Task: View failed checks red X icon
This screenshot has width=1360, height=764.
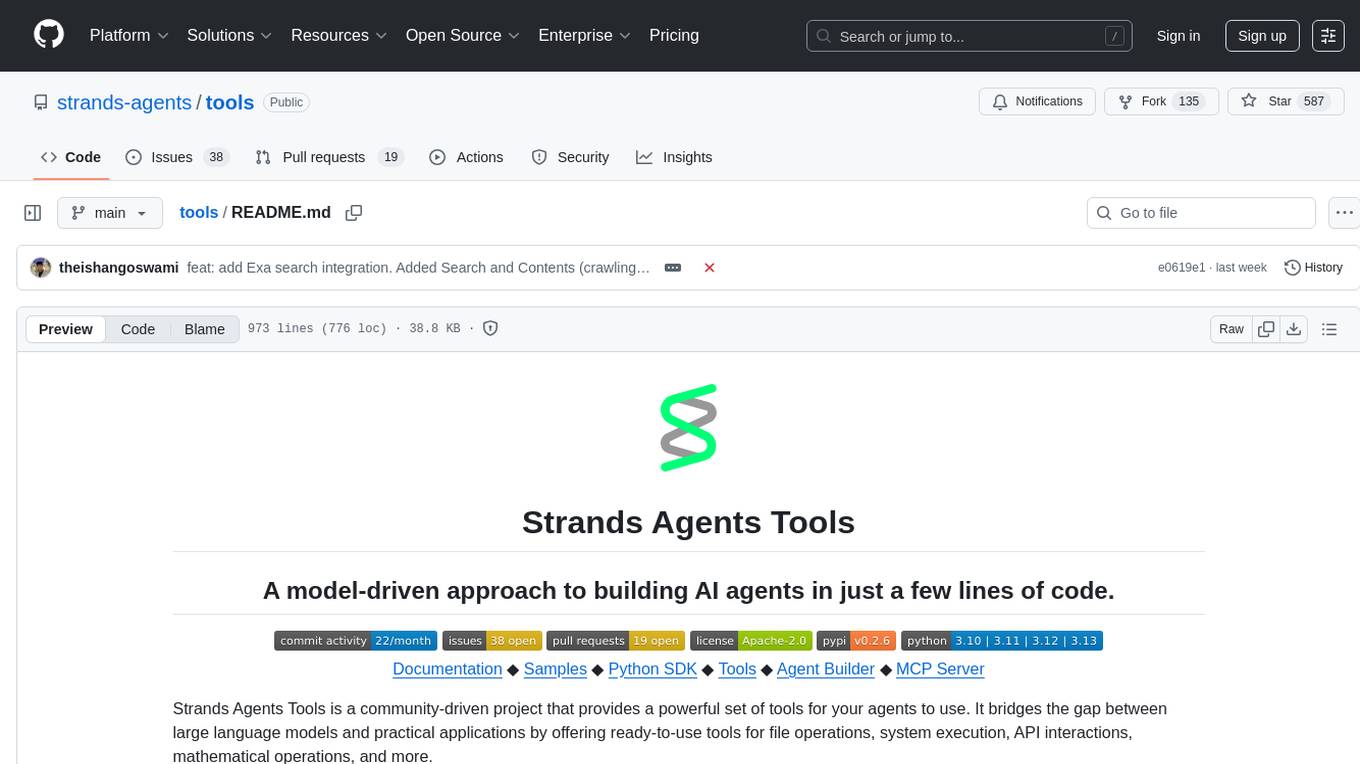Action: pyautogui.click(x=709, y=268)
